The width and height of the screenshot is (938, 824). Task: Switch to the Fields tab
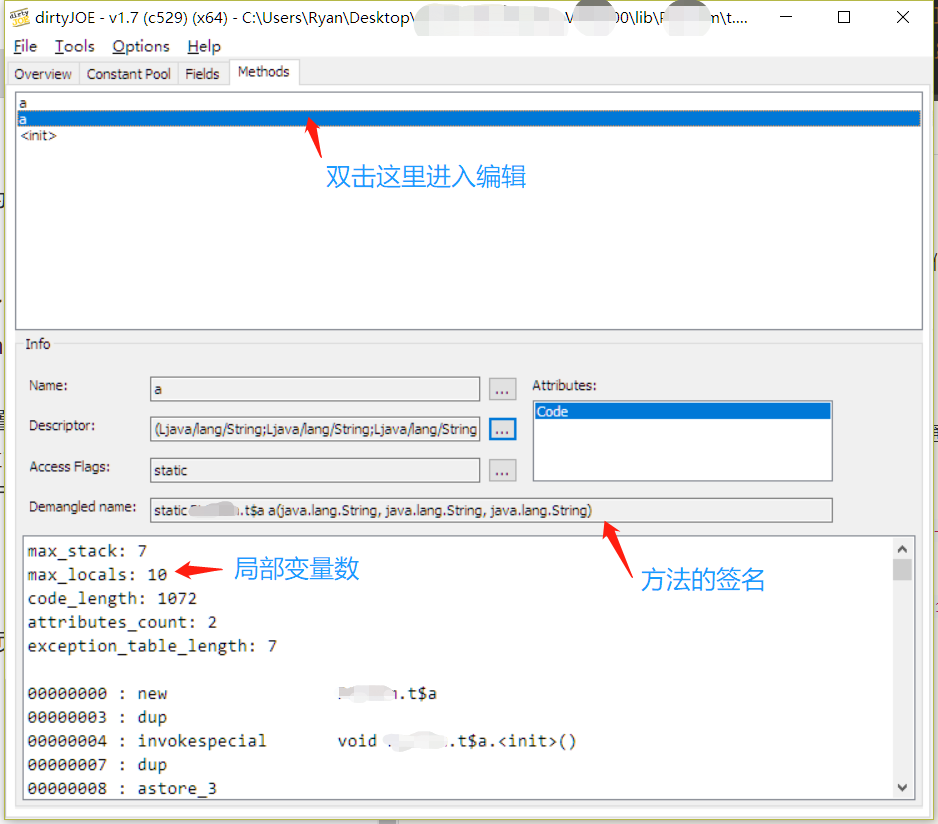(x=202, y=74)
